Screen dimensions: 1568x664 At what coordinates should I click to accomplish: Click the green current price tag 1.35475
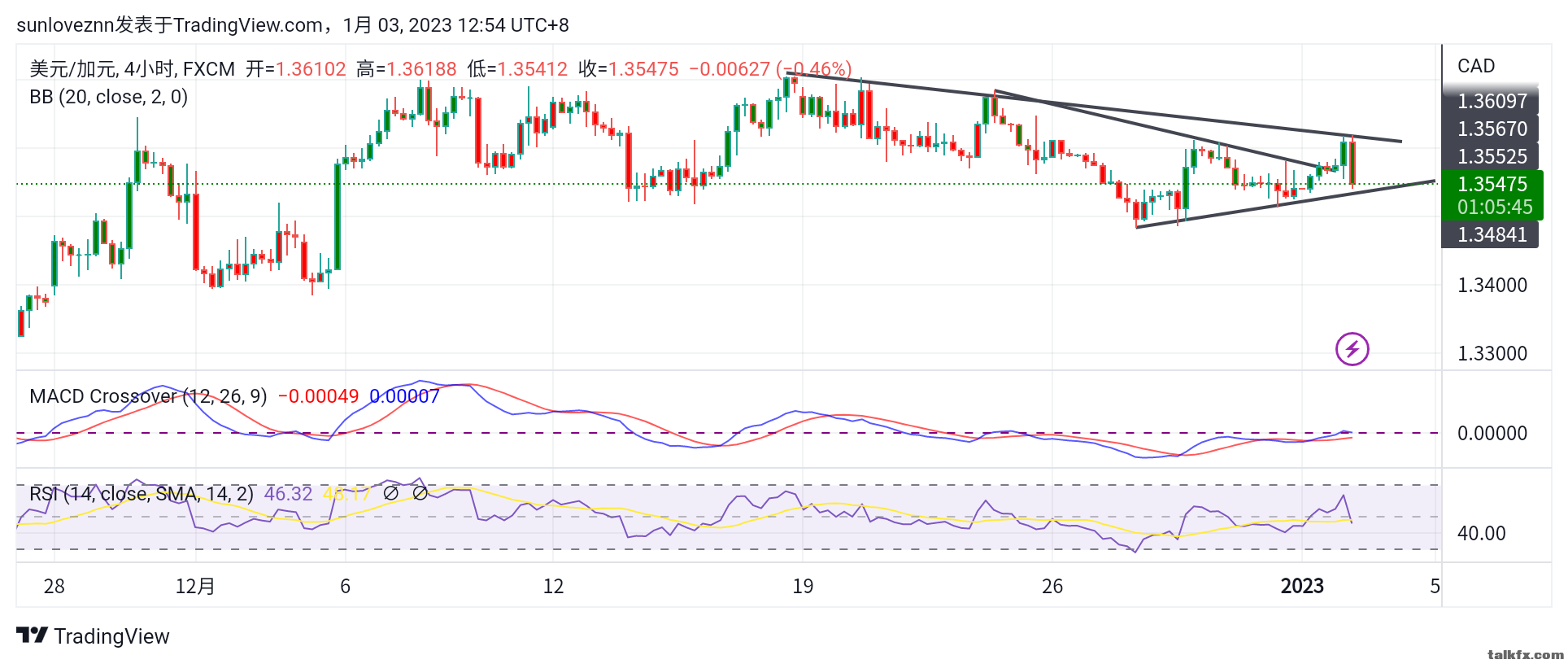1492,184
